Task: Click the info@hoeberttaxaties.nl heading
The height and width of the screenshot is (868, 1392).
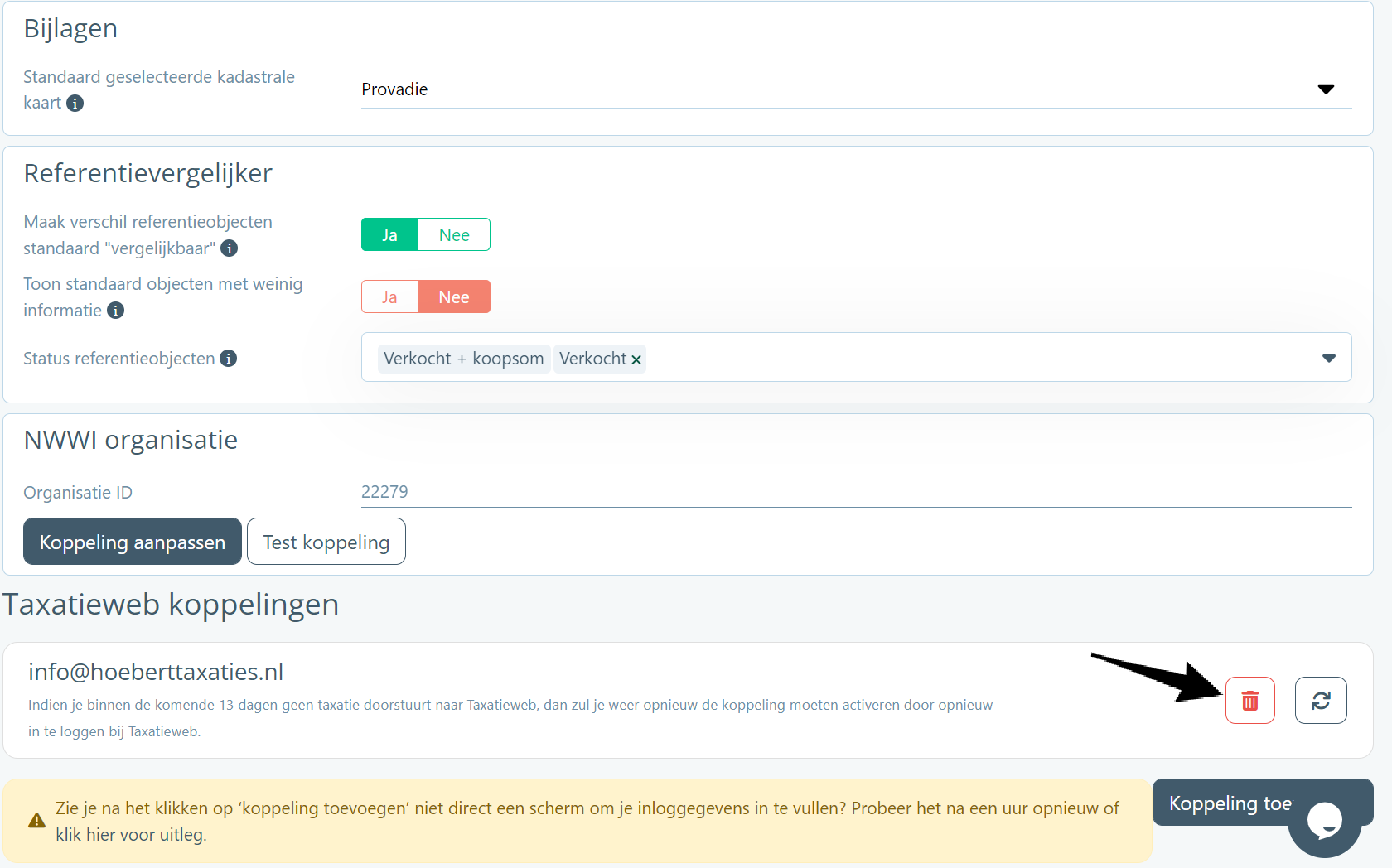Action: pyautogui.click(x=156, y=672)
